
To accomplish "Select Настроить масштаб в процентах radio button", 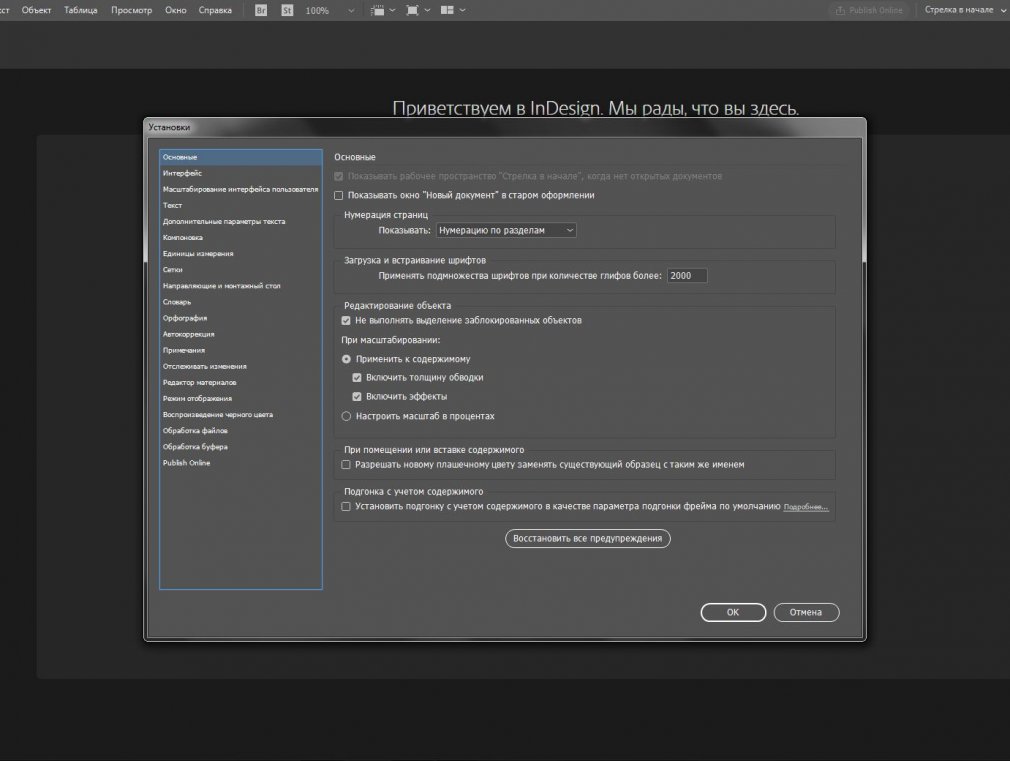I will tap(346, 416).
